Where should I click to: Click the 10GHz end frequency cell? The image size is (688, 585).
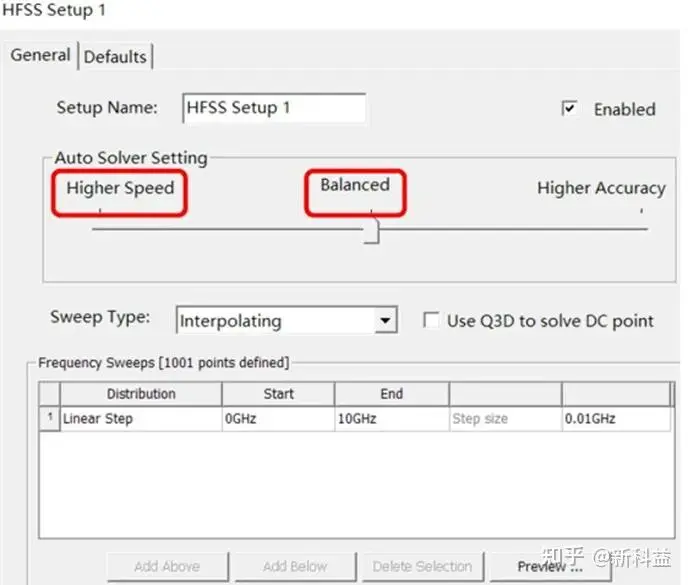coord(392,419)
